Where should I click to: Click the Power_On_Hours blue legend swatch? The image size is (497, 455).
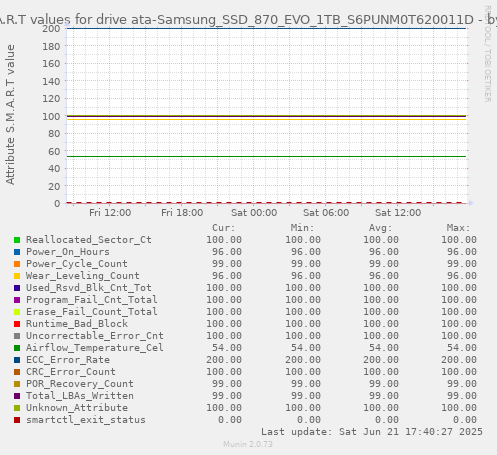[17, 252]
